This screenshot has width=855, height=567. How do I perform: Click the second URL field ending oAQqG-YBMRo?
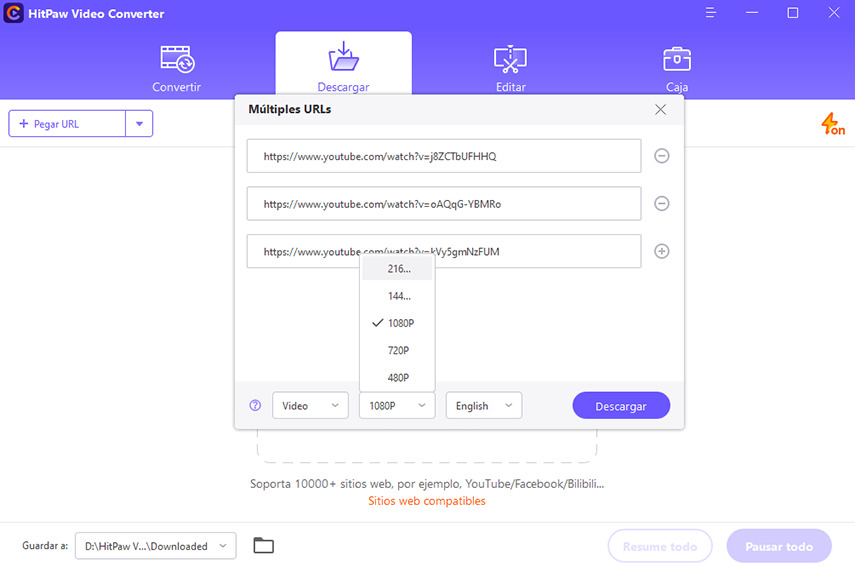[x=444, y=203]
